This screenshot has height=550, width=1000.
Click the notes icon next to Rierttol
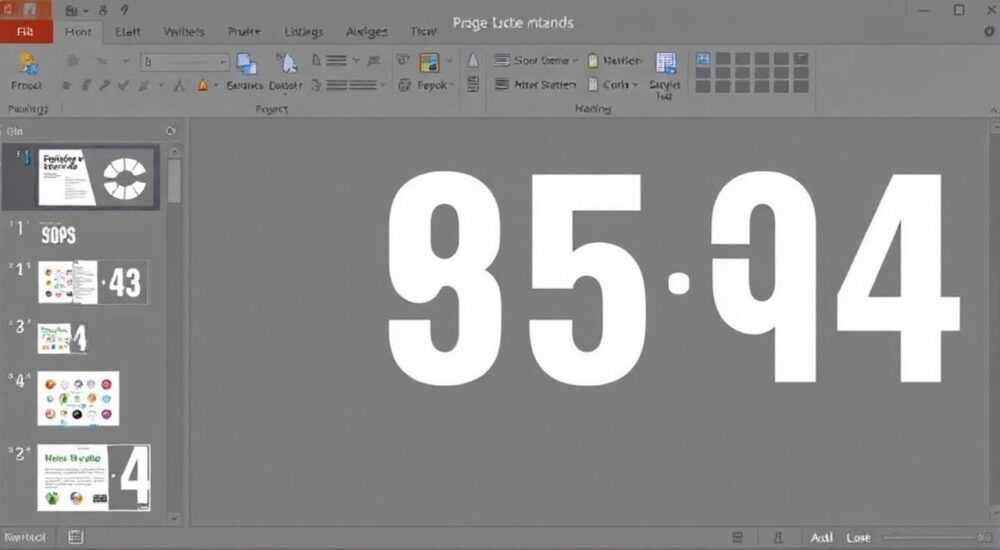(75, 537)
